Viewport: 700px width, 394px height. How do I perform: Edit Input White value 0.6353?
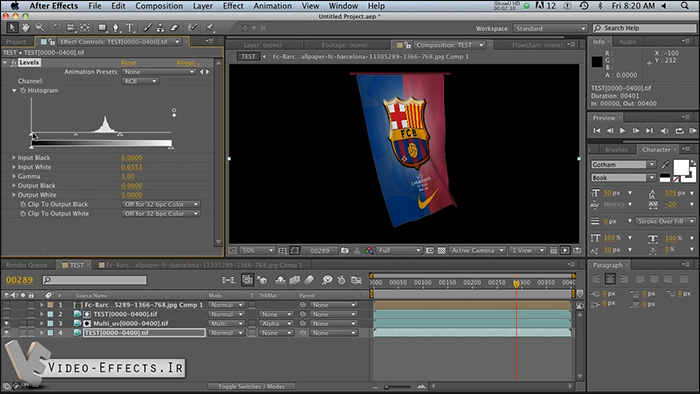(132, 167)
